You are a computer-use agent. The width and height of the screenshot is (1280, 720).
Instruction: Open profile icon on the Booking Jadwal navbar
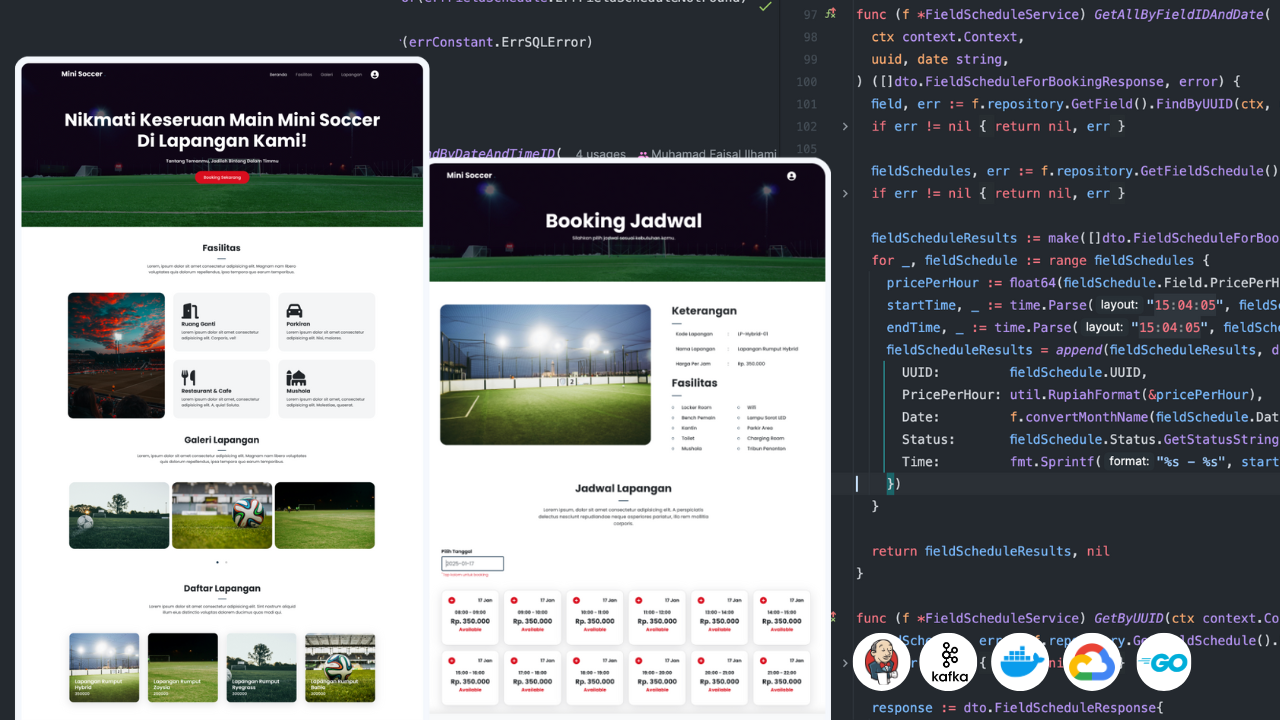(791, 176)
